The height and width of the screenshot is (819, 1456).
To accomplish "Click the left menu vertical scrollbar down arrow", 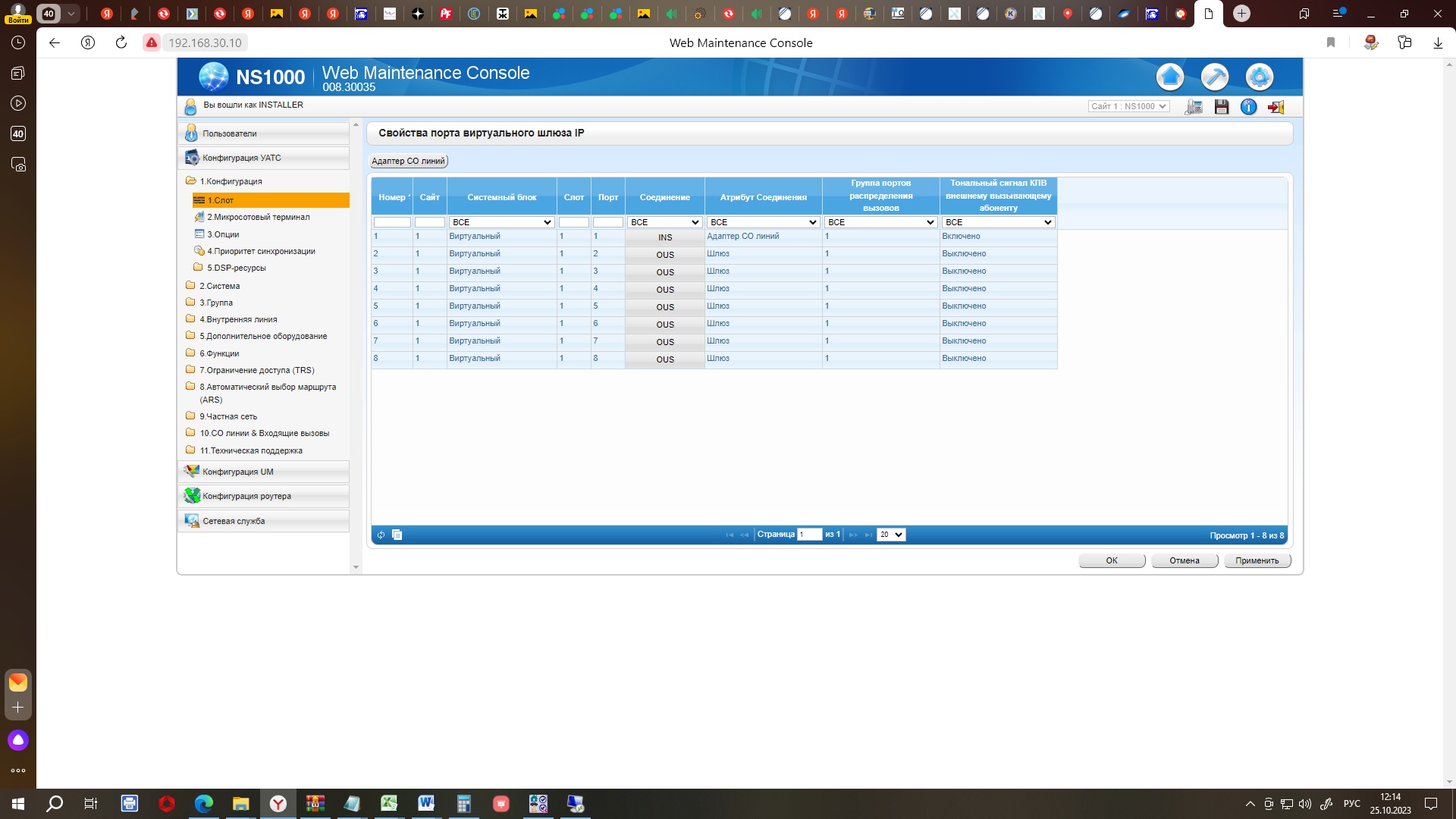I will pyautogui.click(x=356, y=567).
